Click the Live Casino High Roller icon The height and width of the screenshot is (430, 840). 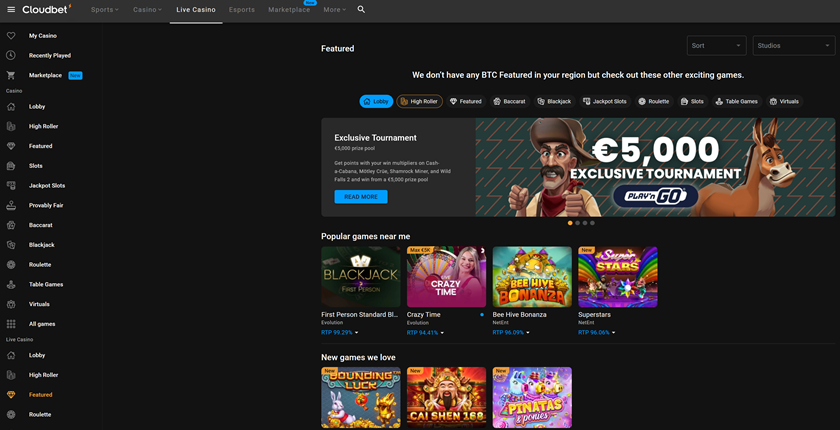11,375
